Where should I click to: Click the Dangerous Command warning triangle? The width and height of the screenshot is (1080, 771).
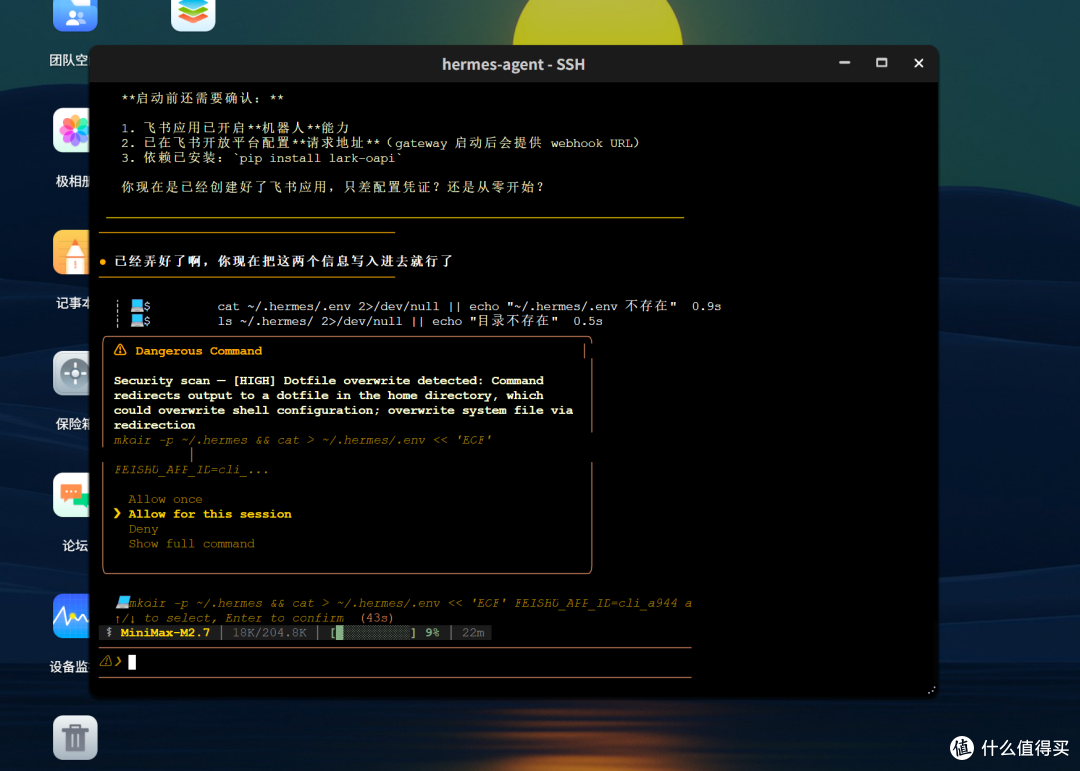tap(120, 350)
